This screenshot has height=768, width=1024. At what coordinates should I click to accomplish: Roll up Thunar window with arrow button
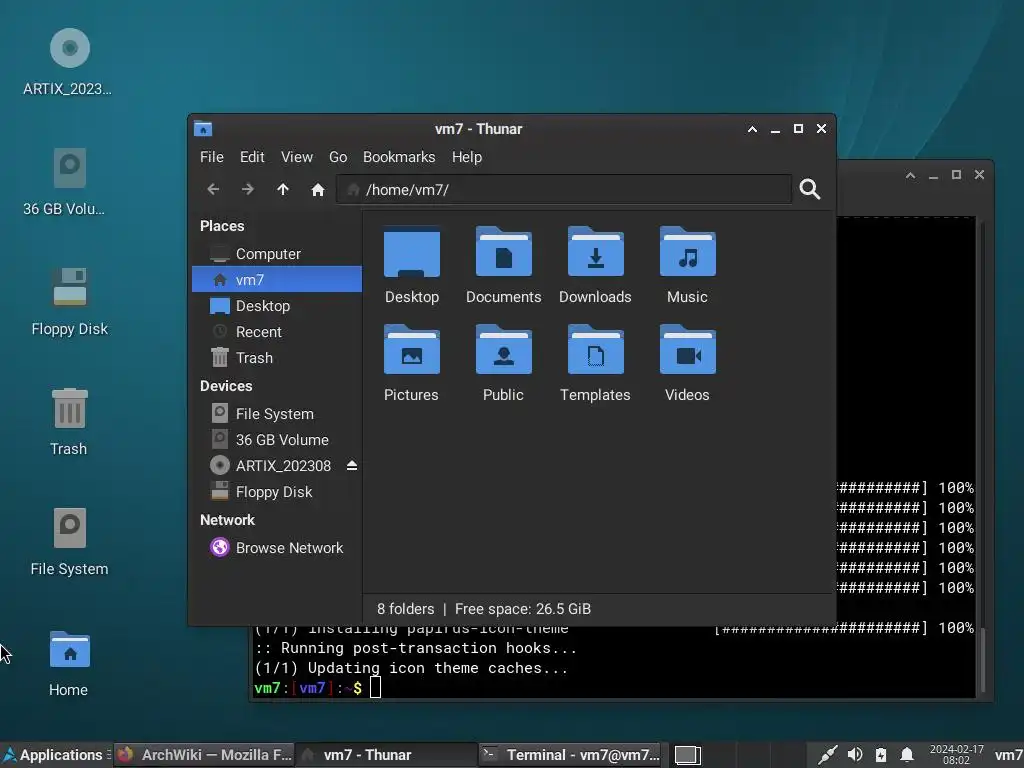point(752,129)
